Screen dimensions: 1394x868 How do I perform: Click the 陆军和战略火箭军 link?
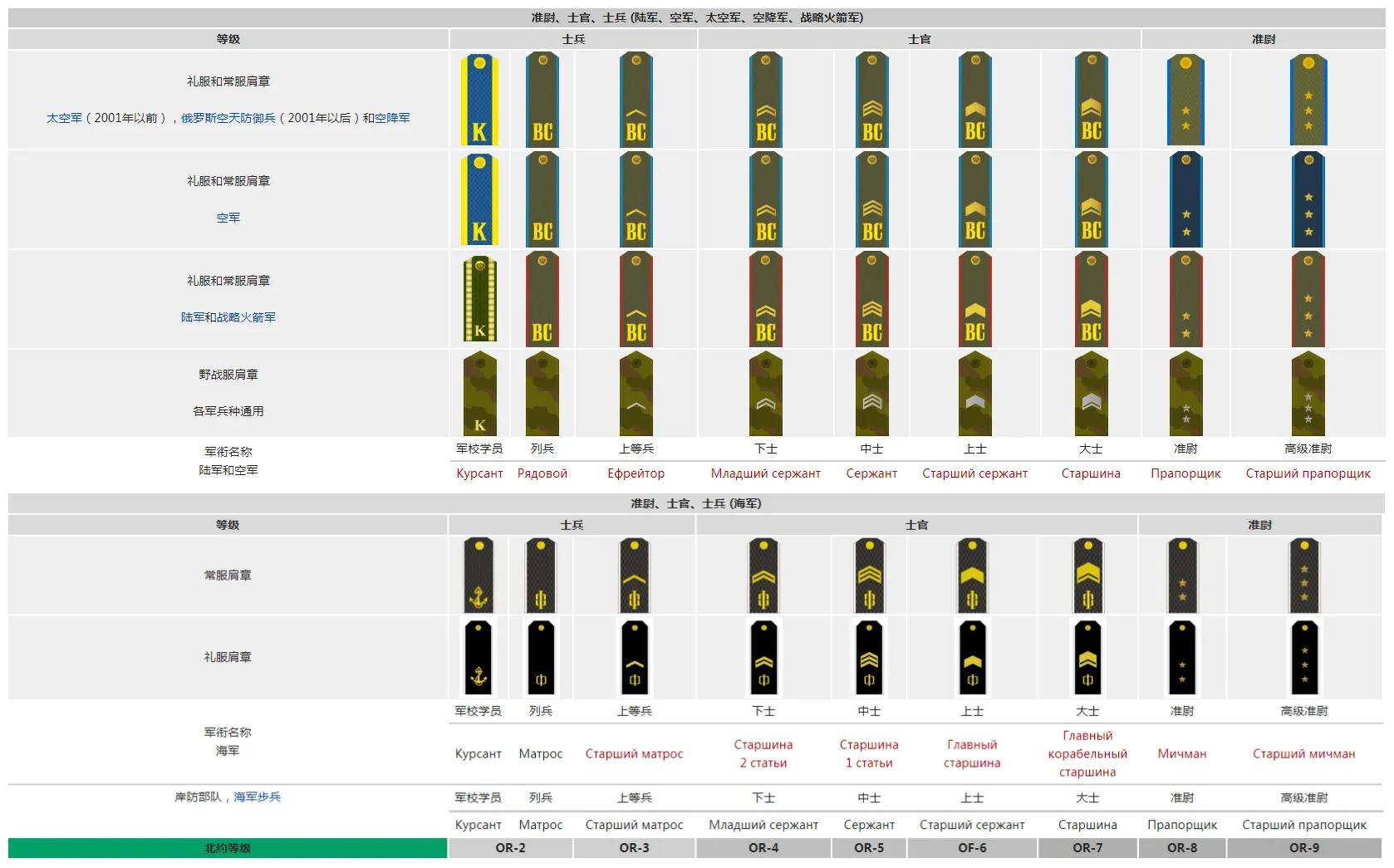click(x=229, y=316)
